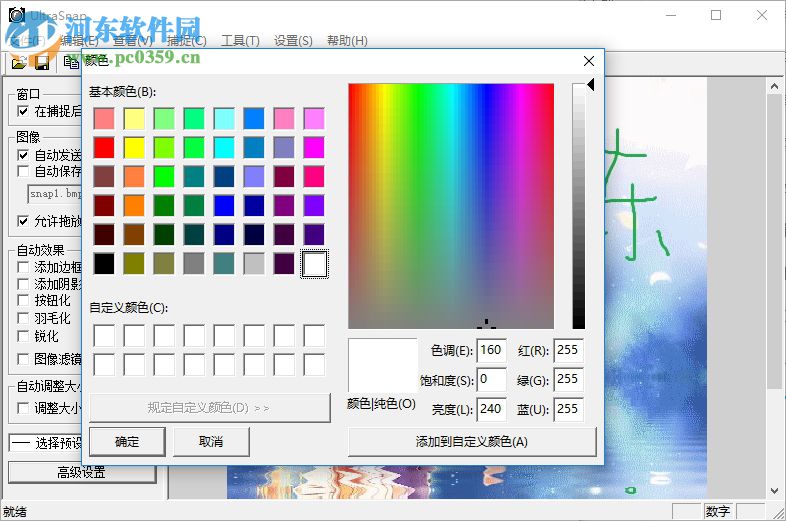Click the 取消 button
This screenshot has height=521, width=786.
(211, 442)
